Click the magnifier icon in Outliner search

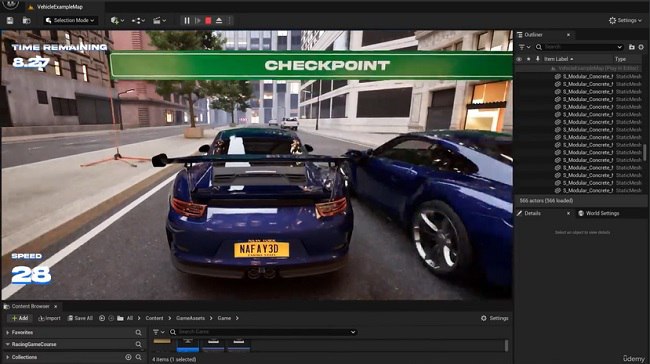click(538, 47)
